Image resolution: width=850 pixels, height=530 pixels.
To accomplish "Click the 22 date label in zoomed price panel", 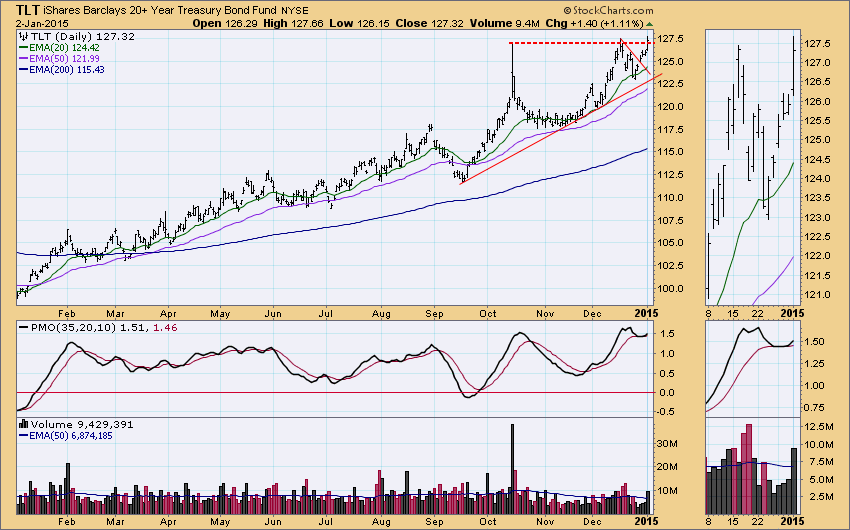I will coord(758,313).
